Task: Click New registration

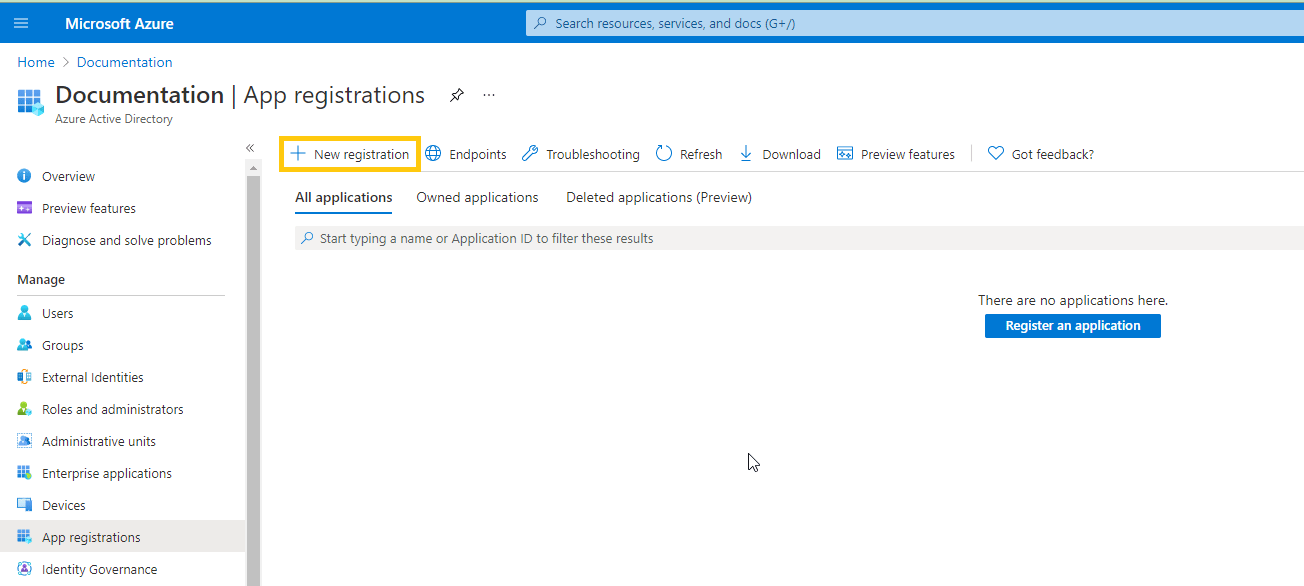Action: 349,154
